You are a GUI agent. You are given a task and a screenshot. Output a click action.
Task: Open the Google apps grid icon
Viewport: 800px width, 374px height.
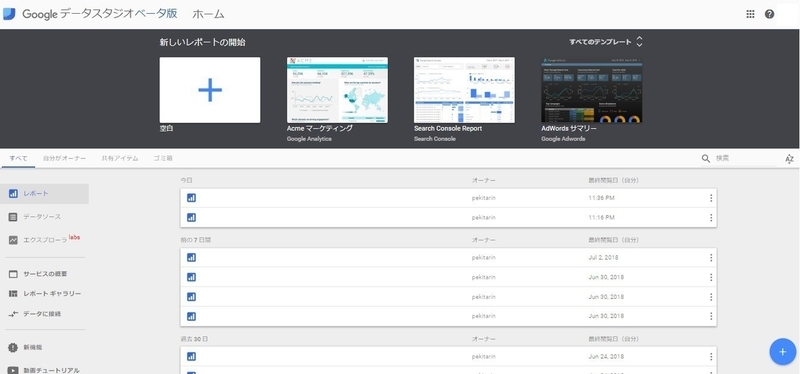(x=750, y=14)
